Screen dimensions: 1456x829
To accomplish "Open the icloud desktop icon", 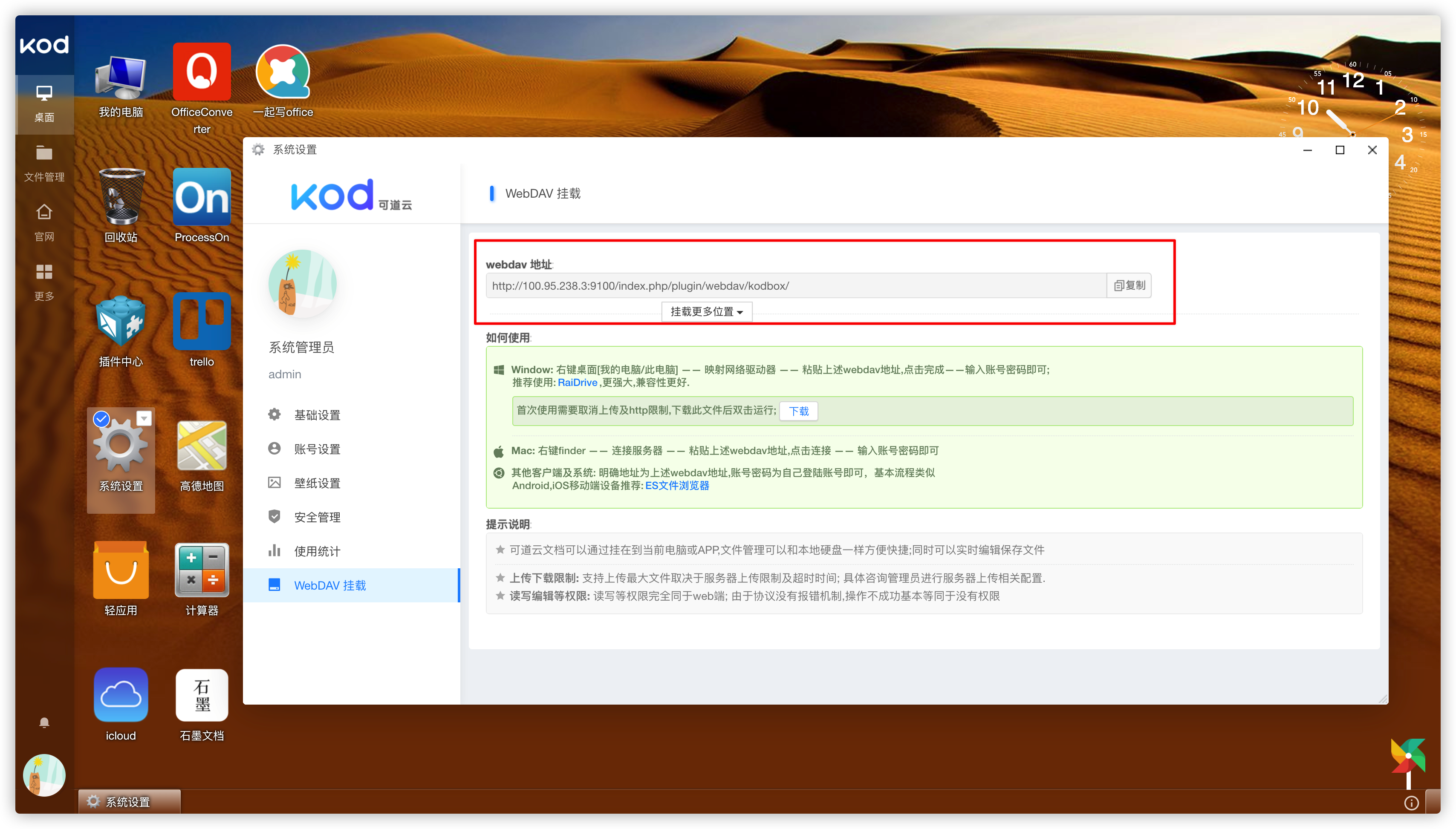I will (x=121, y=695).
